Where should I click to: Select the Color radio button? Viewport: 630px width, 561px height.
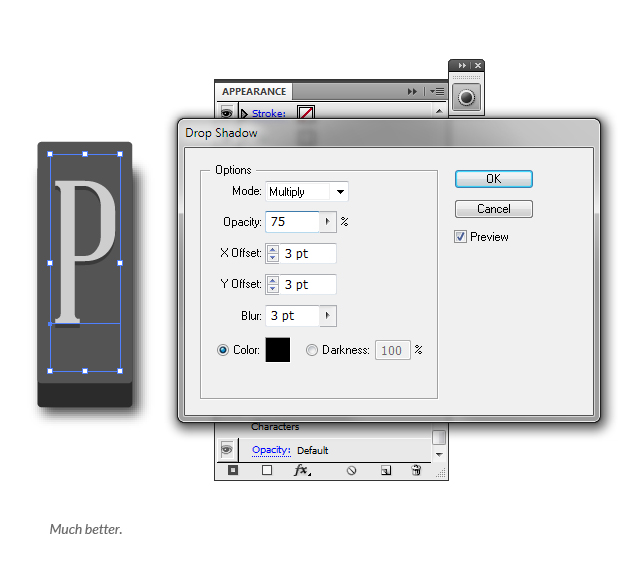[223, 350]
